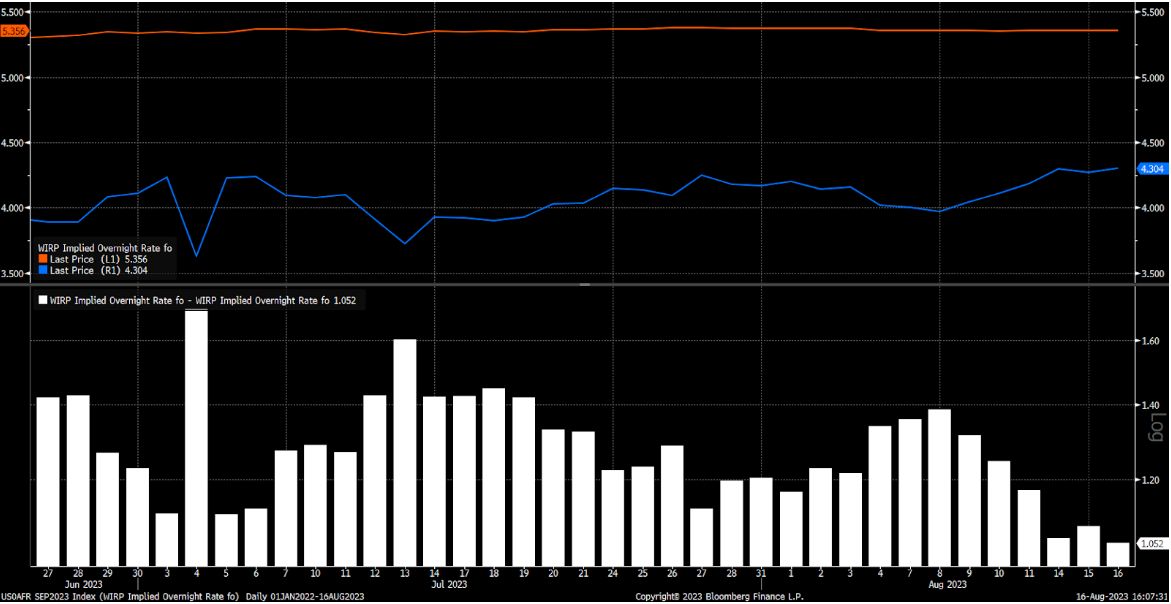
Task: Click the white spread series legend swatch
Action: (42, 299)
